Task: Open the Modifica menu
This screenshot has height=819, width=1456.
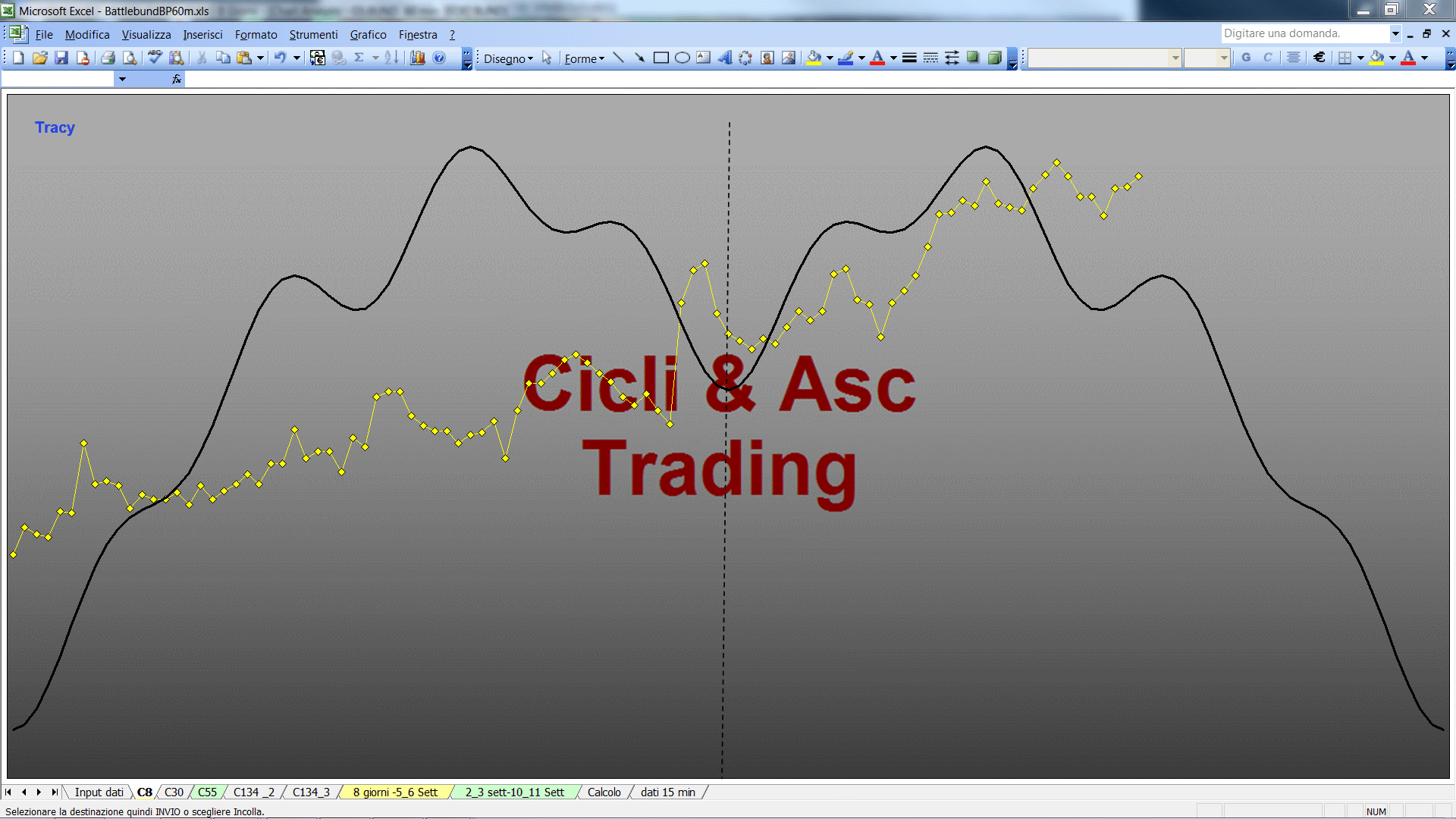Action: 87,35
